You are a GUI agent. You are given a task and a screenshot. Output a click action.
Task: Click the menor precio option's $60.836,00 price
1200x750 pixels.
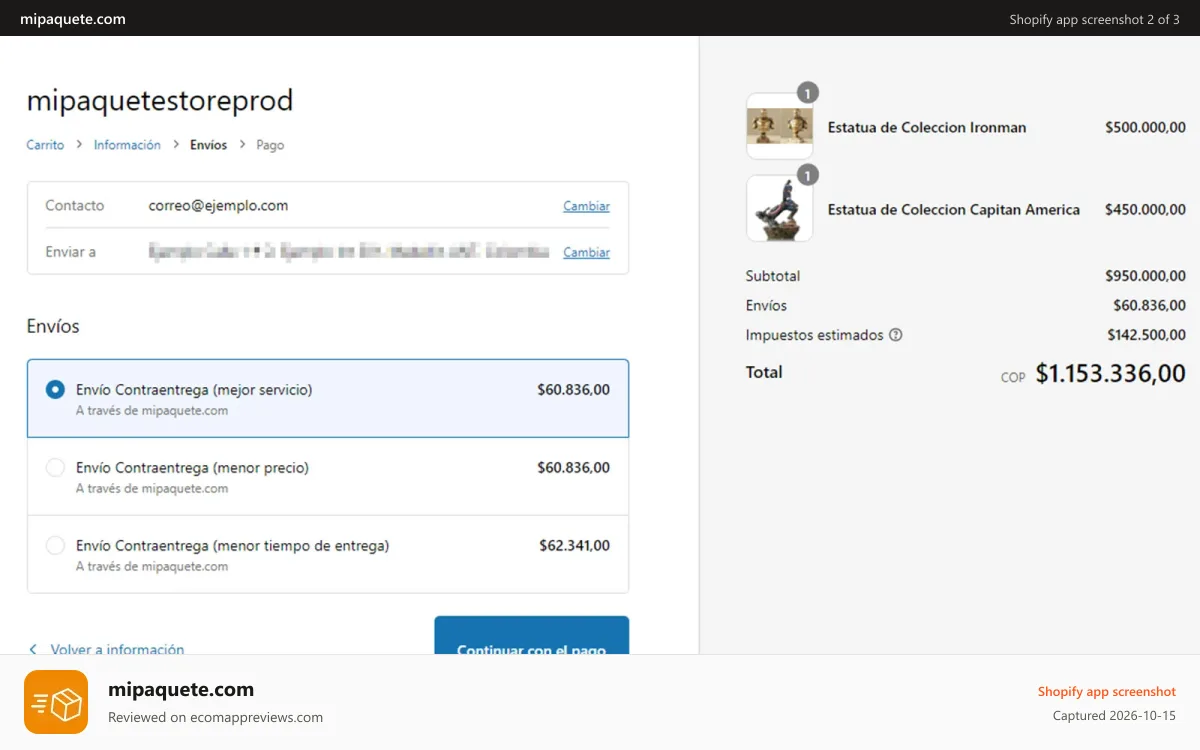pyautogui.click(x=573, y=467)
